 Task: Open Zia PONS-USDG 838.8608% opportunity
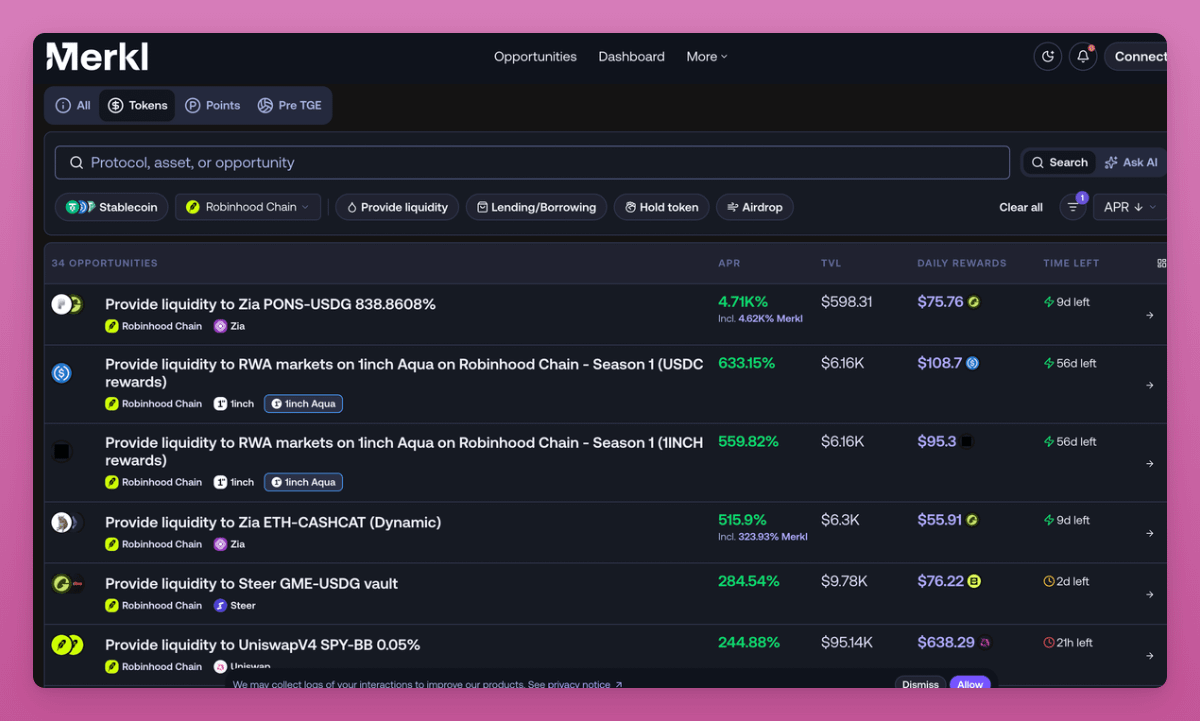[x=270, y=304]
